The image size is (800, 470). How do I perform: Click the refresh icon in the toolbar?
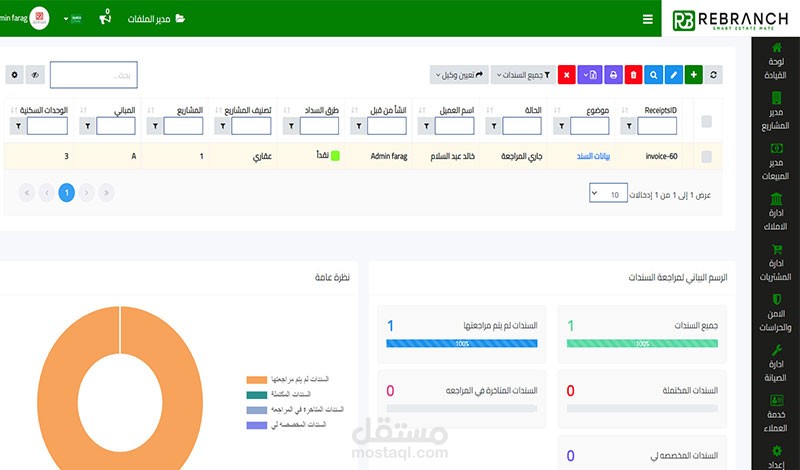pyautogui.click(x=713, y=75)
